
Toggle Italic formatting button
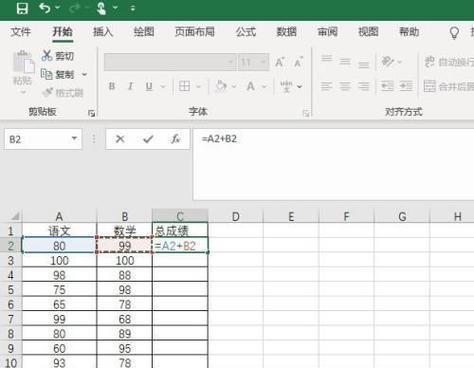click(x=130, y=86)
